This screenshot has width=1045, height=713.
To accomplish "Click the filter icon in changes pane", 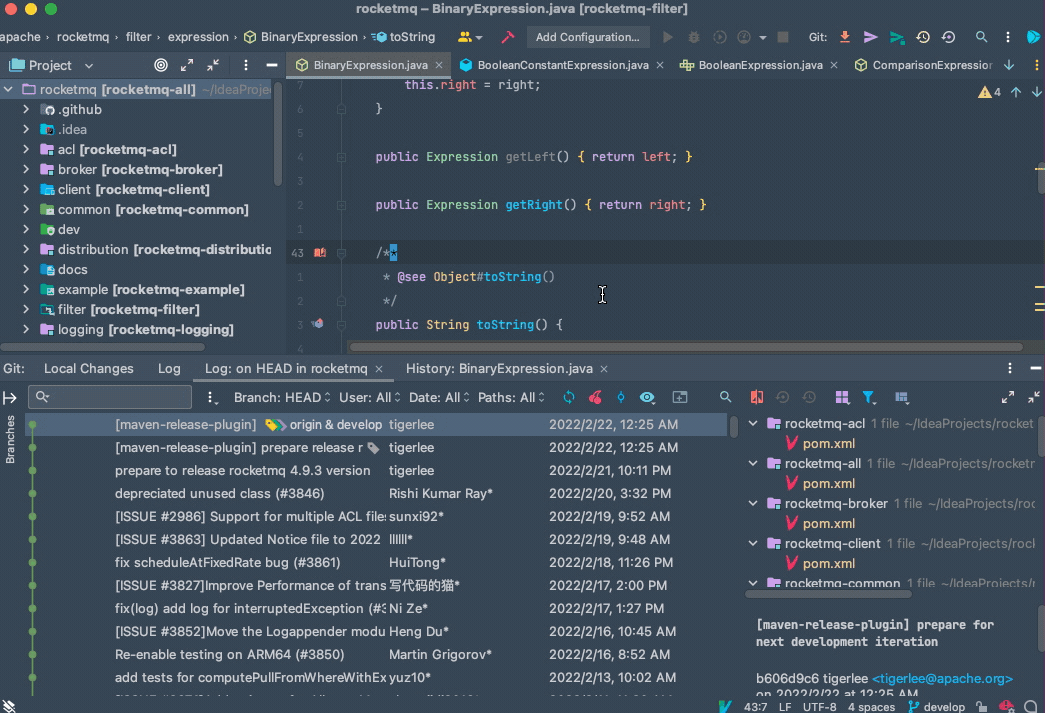I will [x=869, y=397].
